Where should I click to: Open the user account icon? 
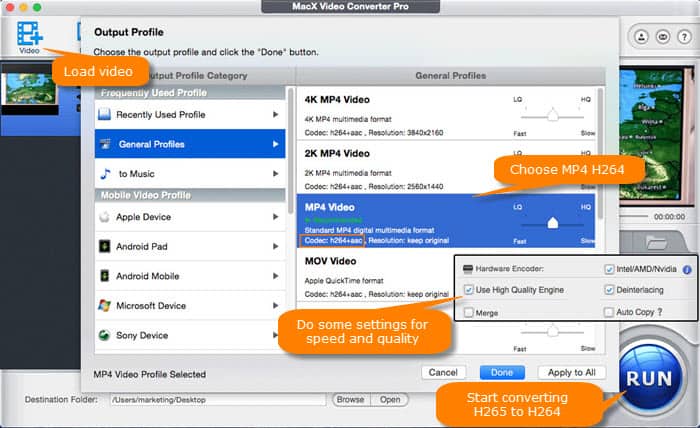coord(641,37)
